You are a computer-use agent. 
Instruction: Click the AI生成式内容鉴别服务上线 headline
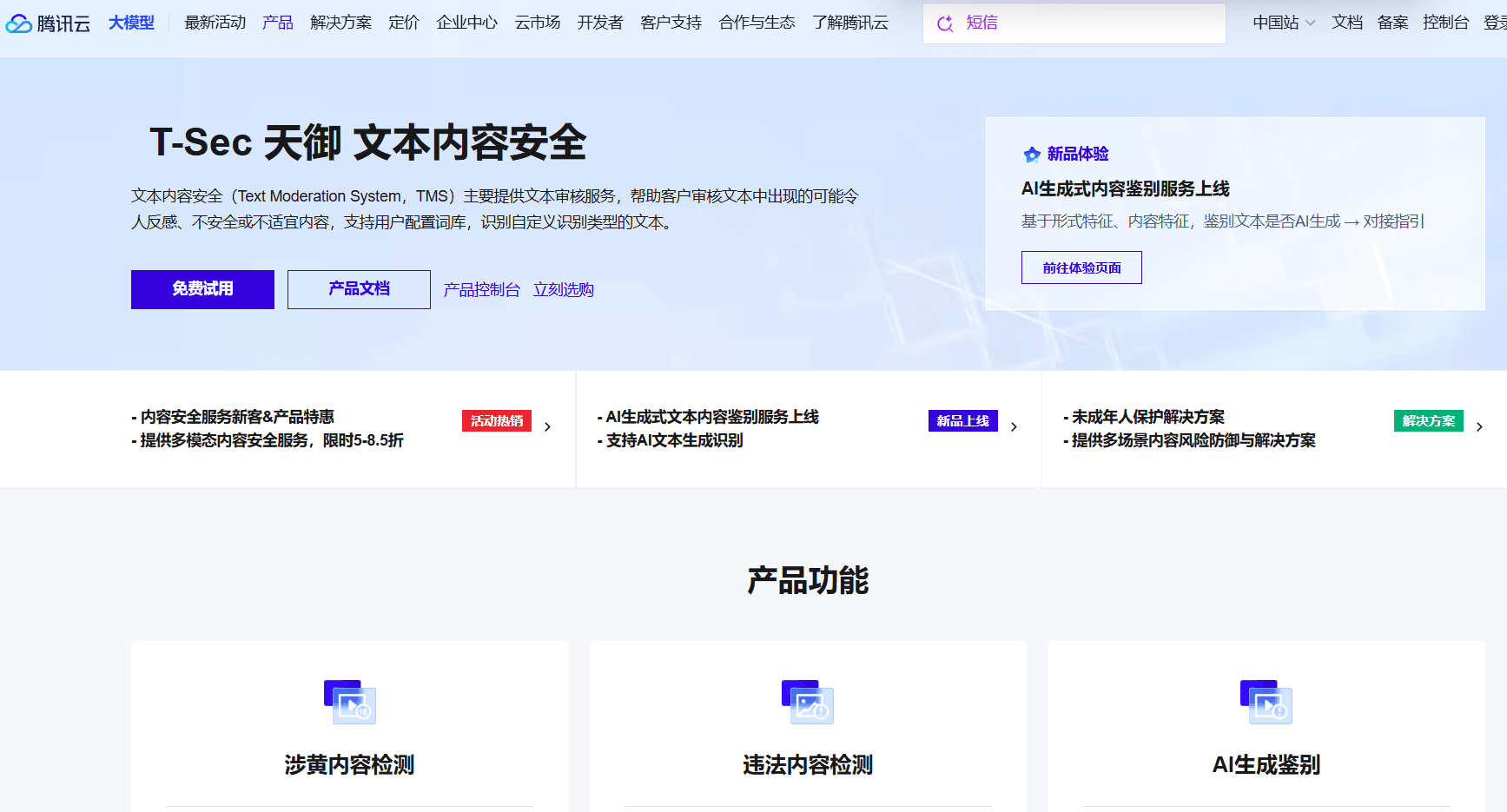pyautogui.click(x=1126, y=188)
